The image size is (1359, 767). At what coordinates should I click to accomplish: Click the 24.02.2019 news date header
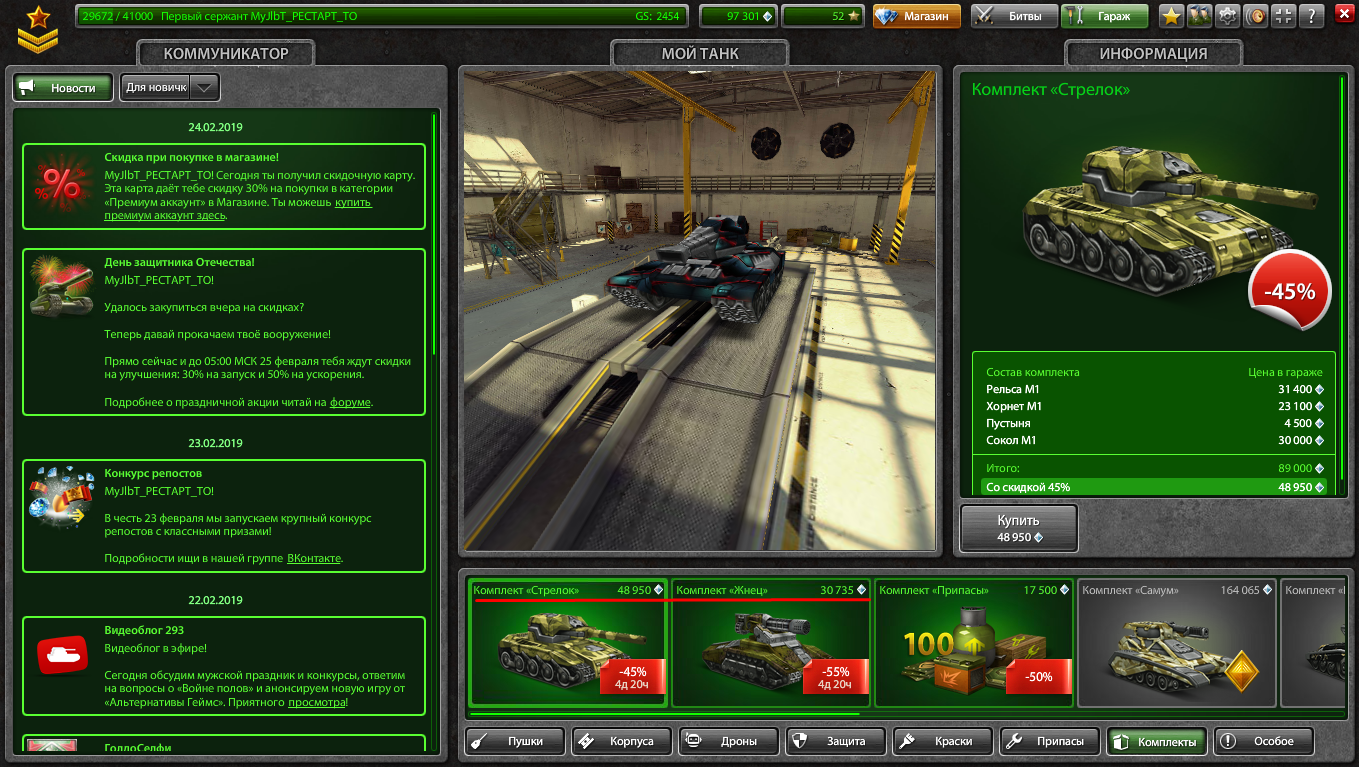click(215, 127)
